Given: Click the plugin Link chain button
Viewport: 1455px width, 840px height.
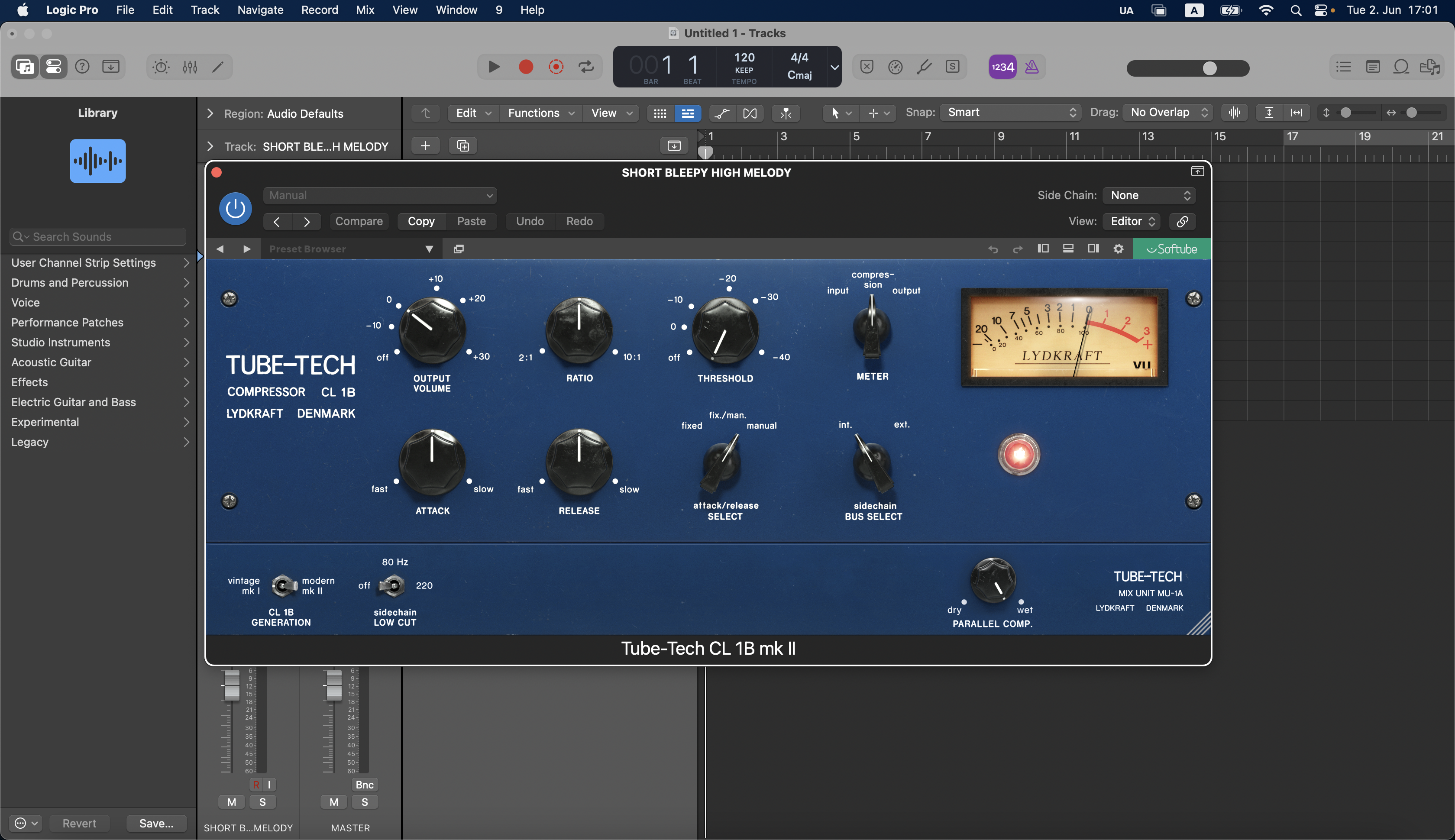Looking at the screenshot, I should click(x=1182, y=221).
